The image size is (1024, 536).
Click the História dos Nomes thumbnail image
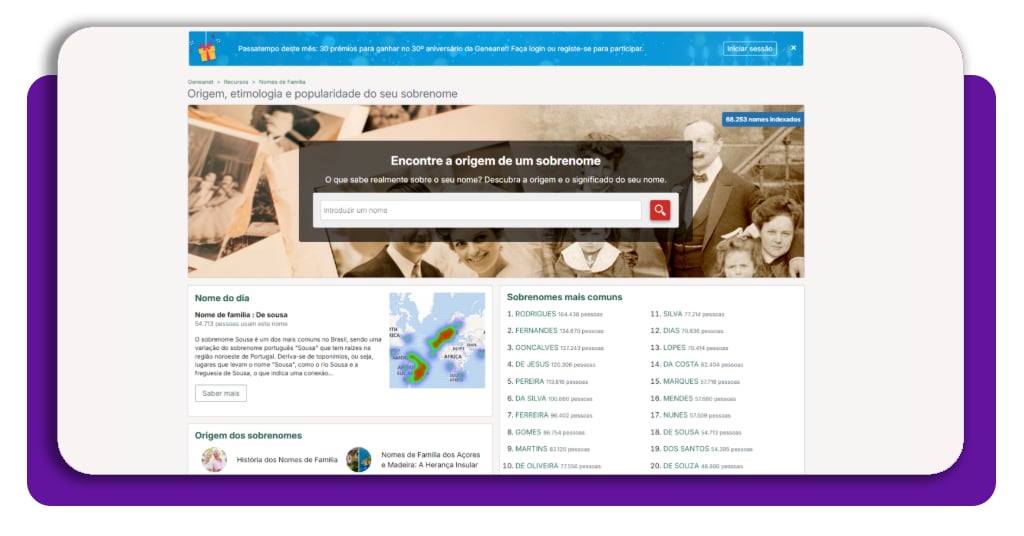click(x=214, y=460)
